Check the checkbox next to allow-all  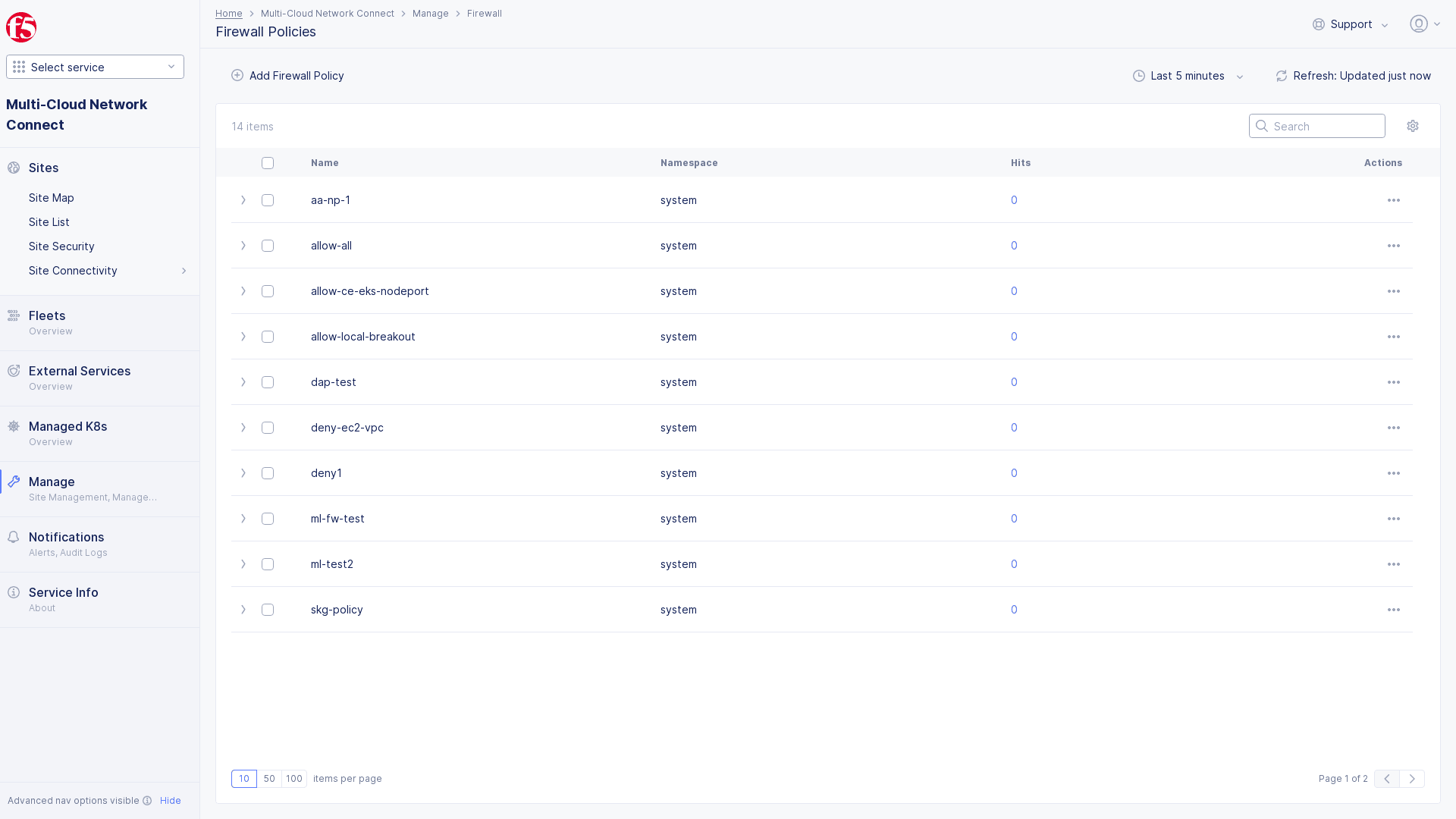[267, 245]
